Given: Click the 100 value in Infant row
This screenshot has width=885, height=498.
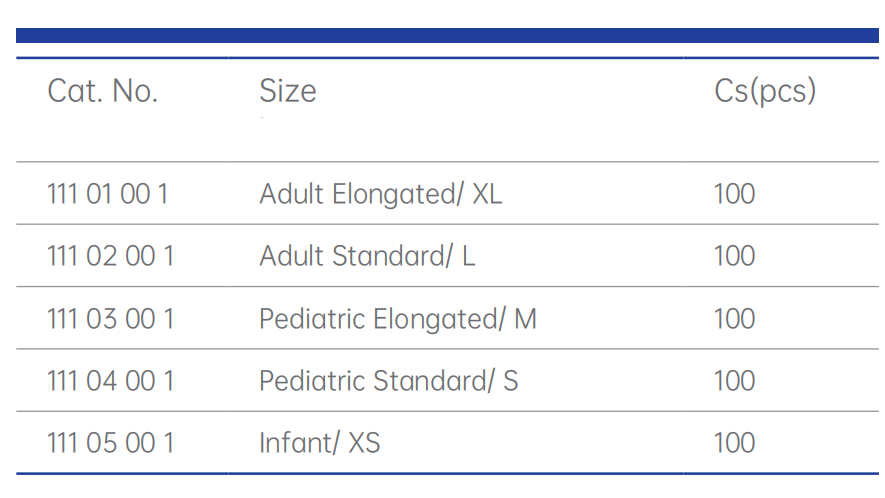Looking at the screenshot, I should point(734,443).
